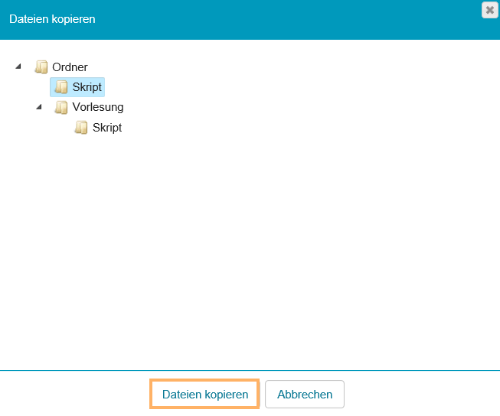Cancel with the Abbrechen button
Viewport: 500px width, 416px height.
point(305,394)
